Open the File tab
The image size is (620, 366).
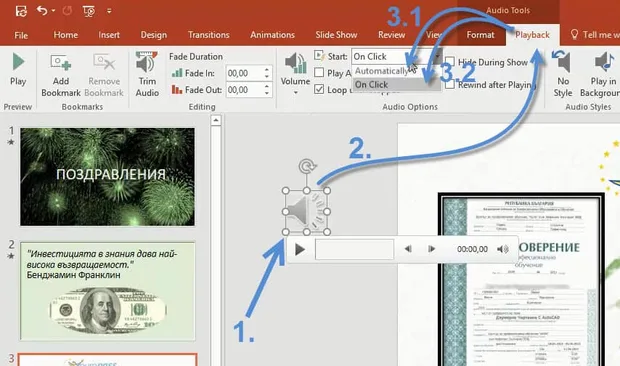[x=21, y=35]
